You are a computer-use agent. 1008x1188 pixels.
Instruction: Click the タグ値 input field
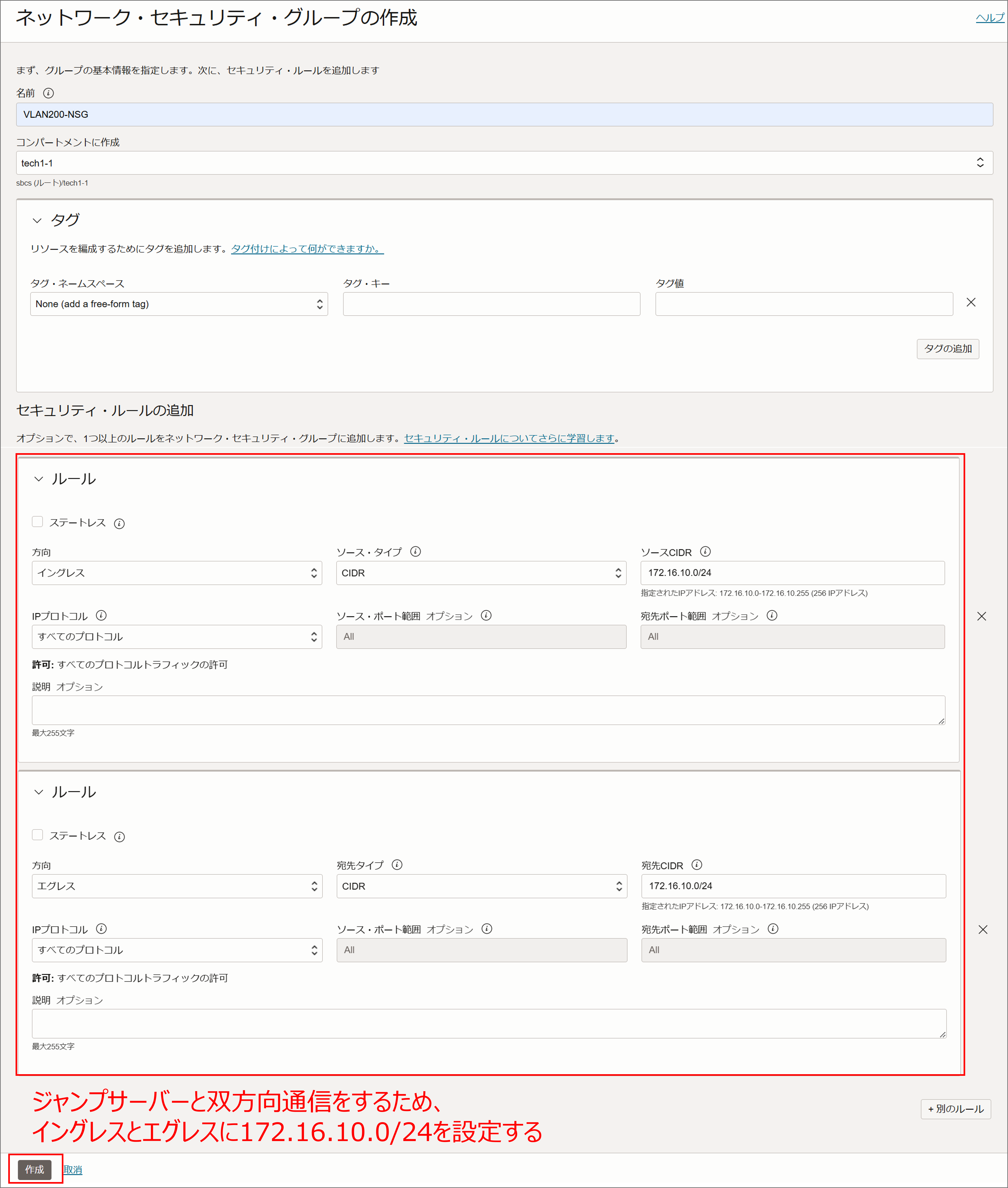click(x=804, y=304)
